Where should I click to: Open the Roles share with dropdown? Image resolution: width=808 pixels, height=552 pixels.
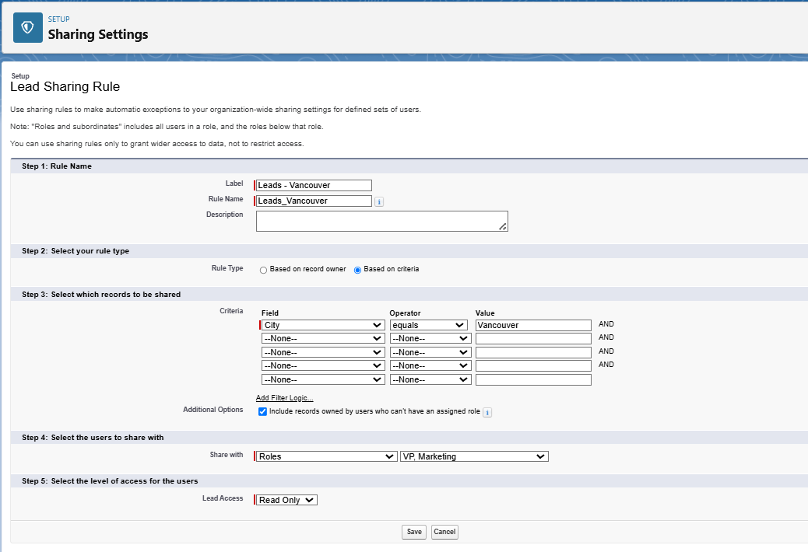(x=326, y=457)
